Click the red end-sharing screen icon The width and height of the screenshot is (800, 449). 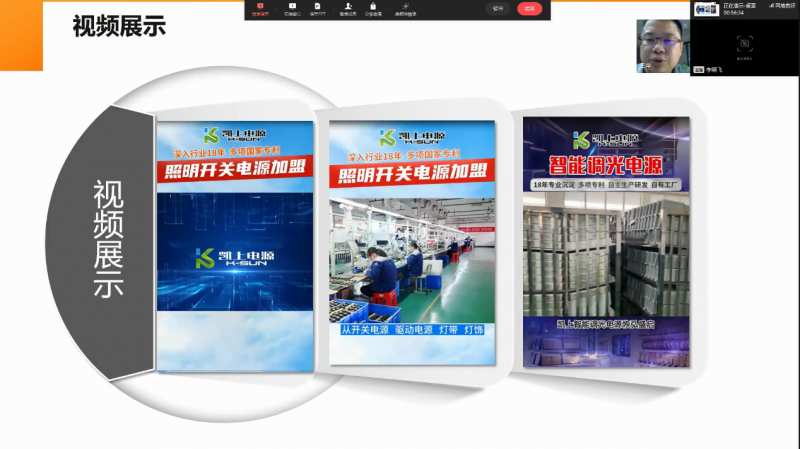(260, 6)
